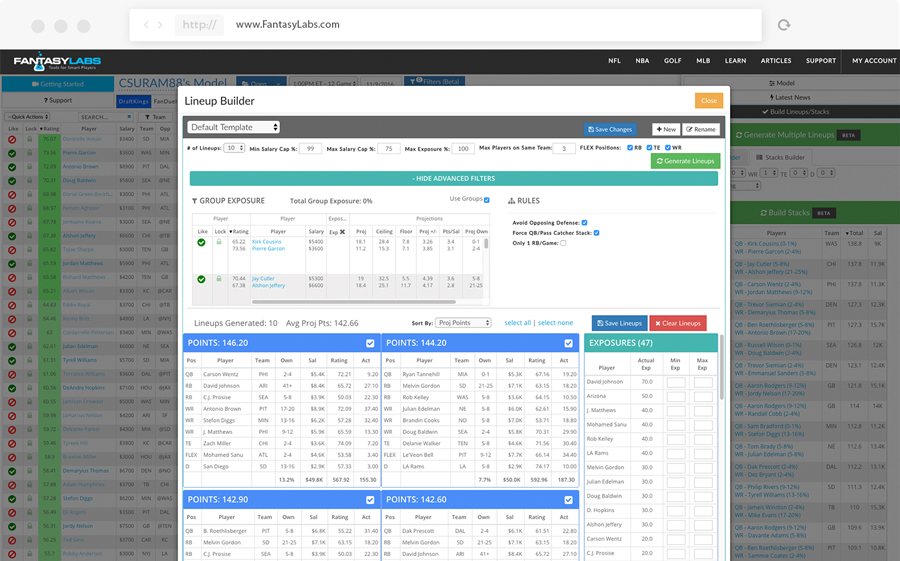Click the green like icon beside Stefon Diggs in player list
The width and height of the screenshot is (900, 561).
coord(12,499)
